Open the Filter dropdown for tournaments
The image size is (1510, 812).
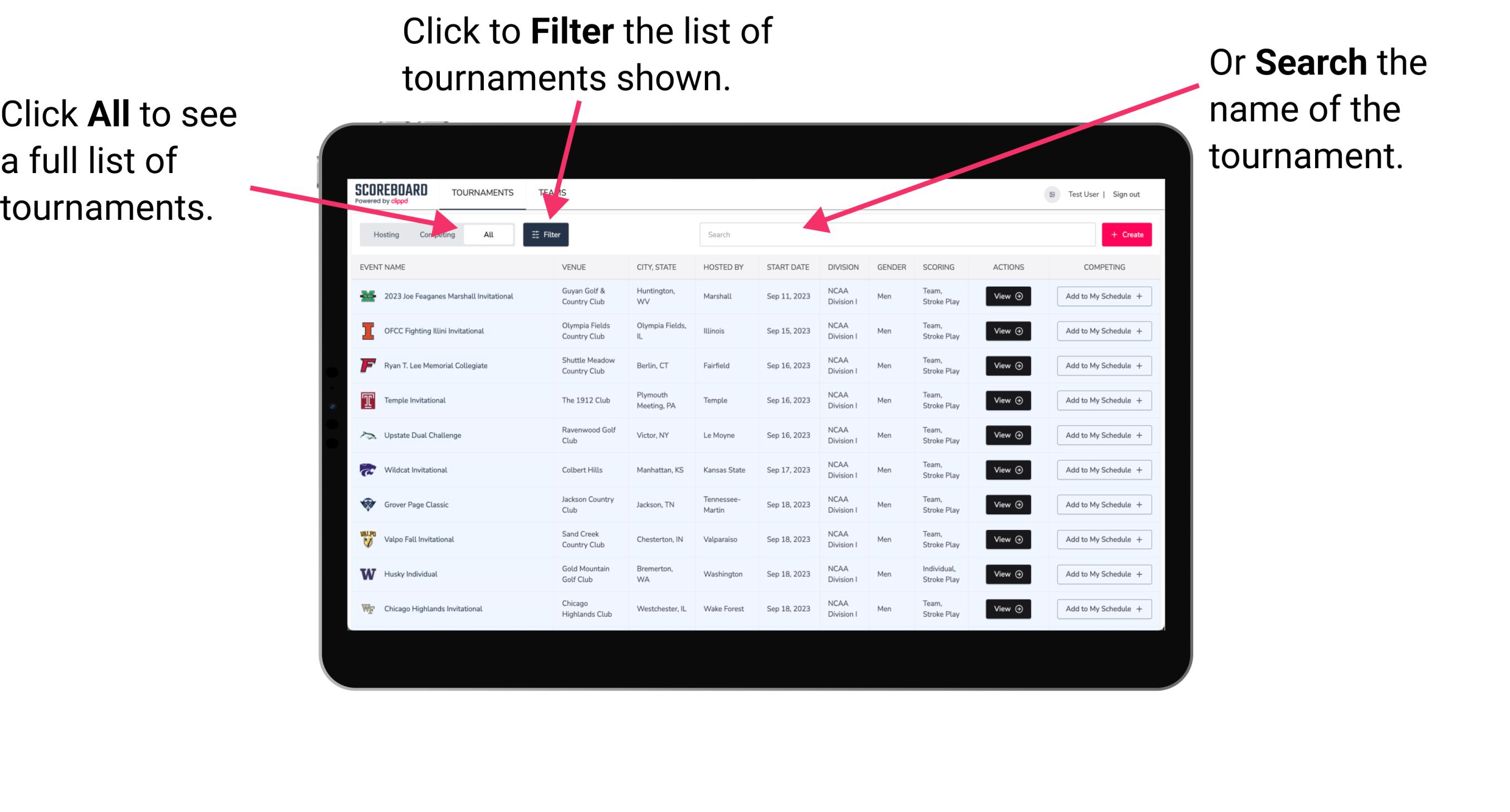click(x=547, y=234)
